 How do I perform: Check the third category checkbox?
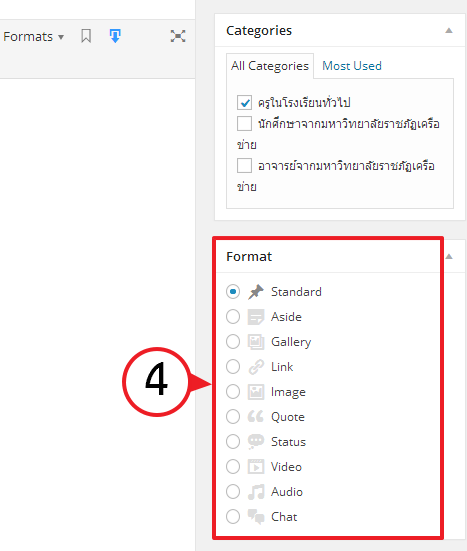pyautogui.click(x=244, y=166)
